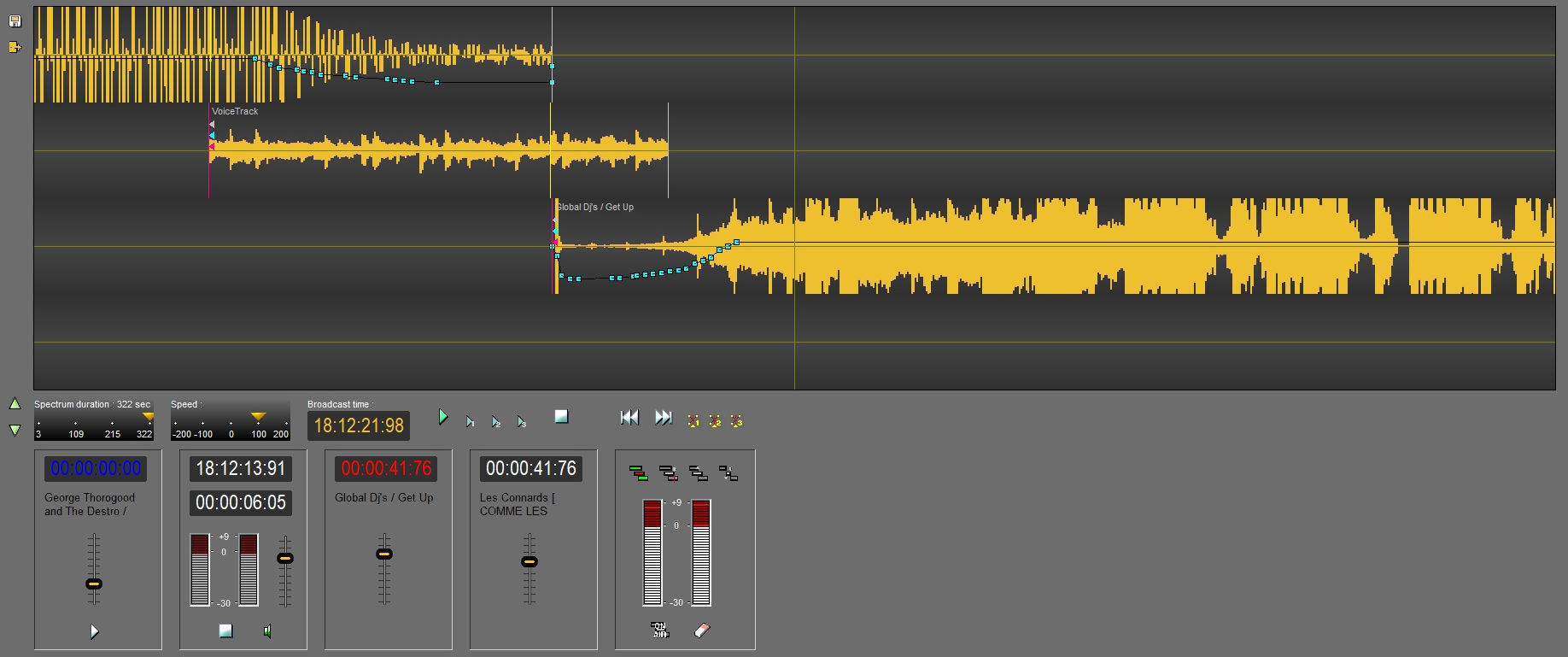
Task: Click the play from marker 2 icon
Action: point(496,421)
